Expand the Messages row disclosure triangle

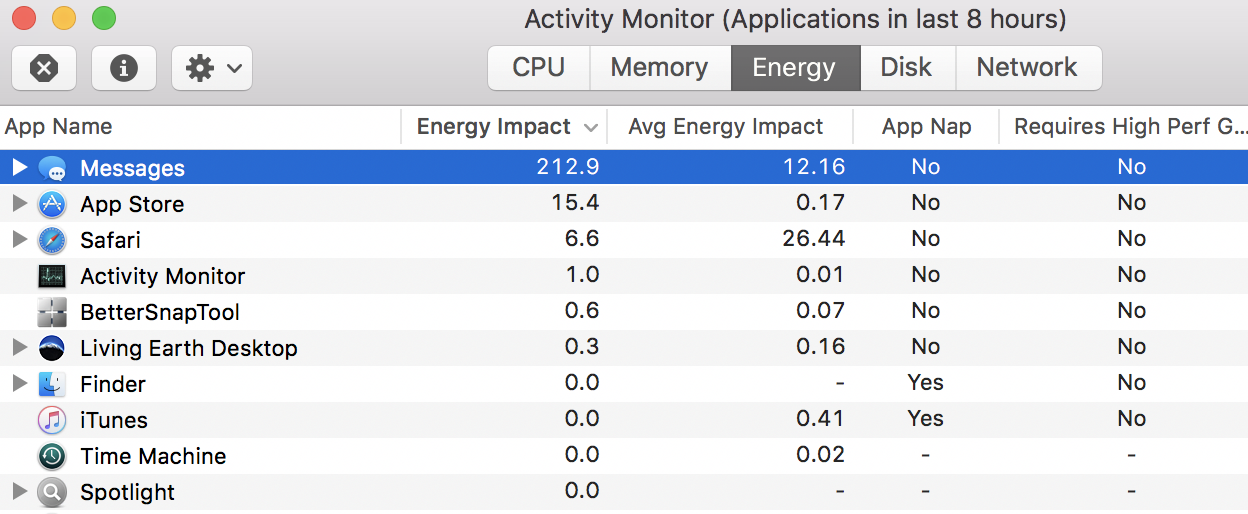click(19, 167)
